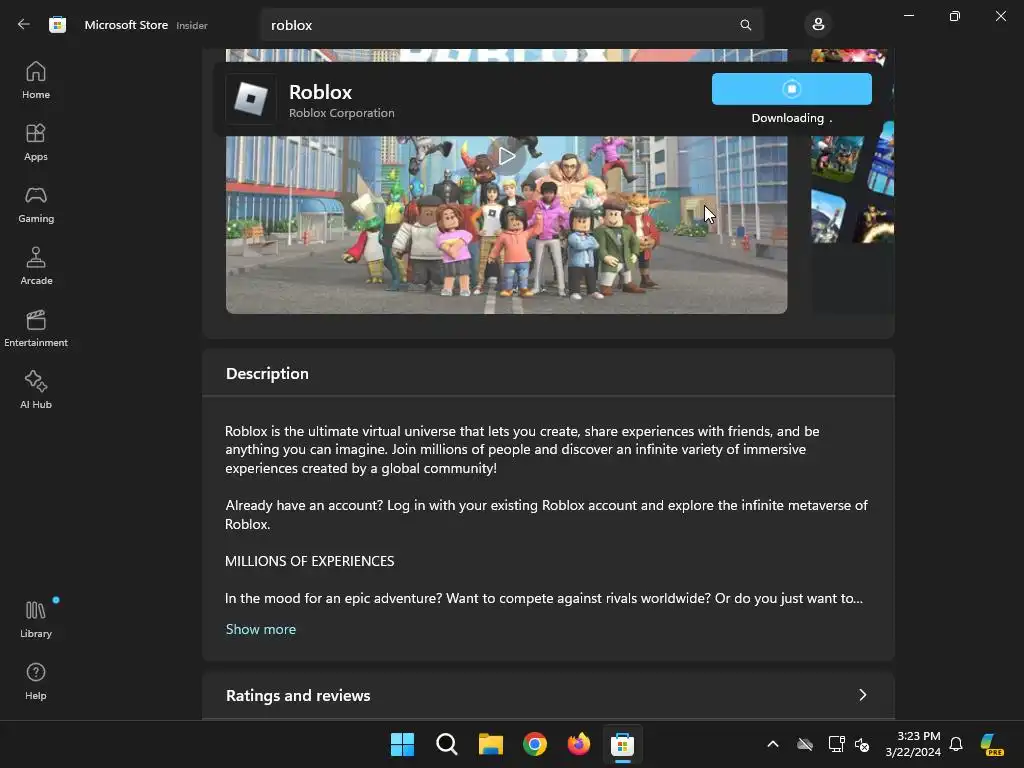Go back using the back arrow
This screenshot has height=768, width=1024.
pos(24,25)
